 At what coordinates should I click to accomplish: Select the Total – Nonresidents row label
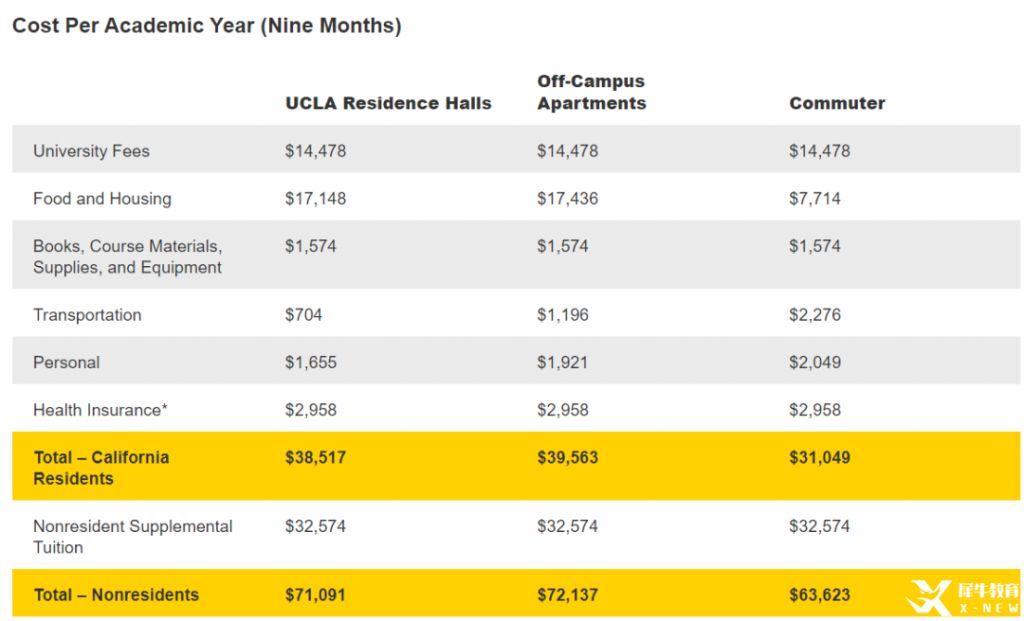click(116, 595)
